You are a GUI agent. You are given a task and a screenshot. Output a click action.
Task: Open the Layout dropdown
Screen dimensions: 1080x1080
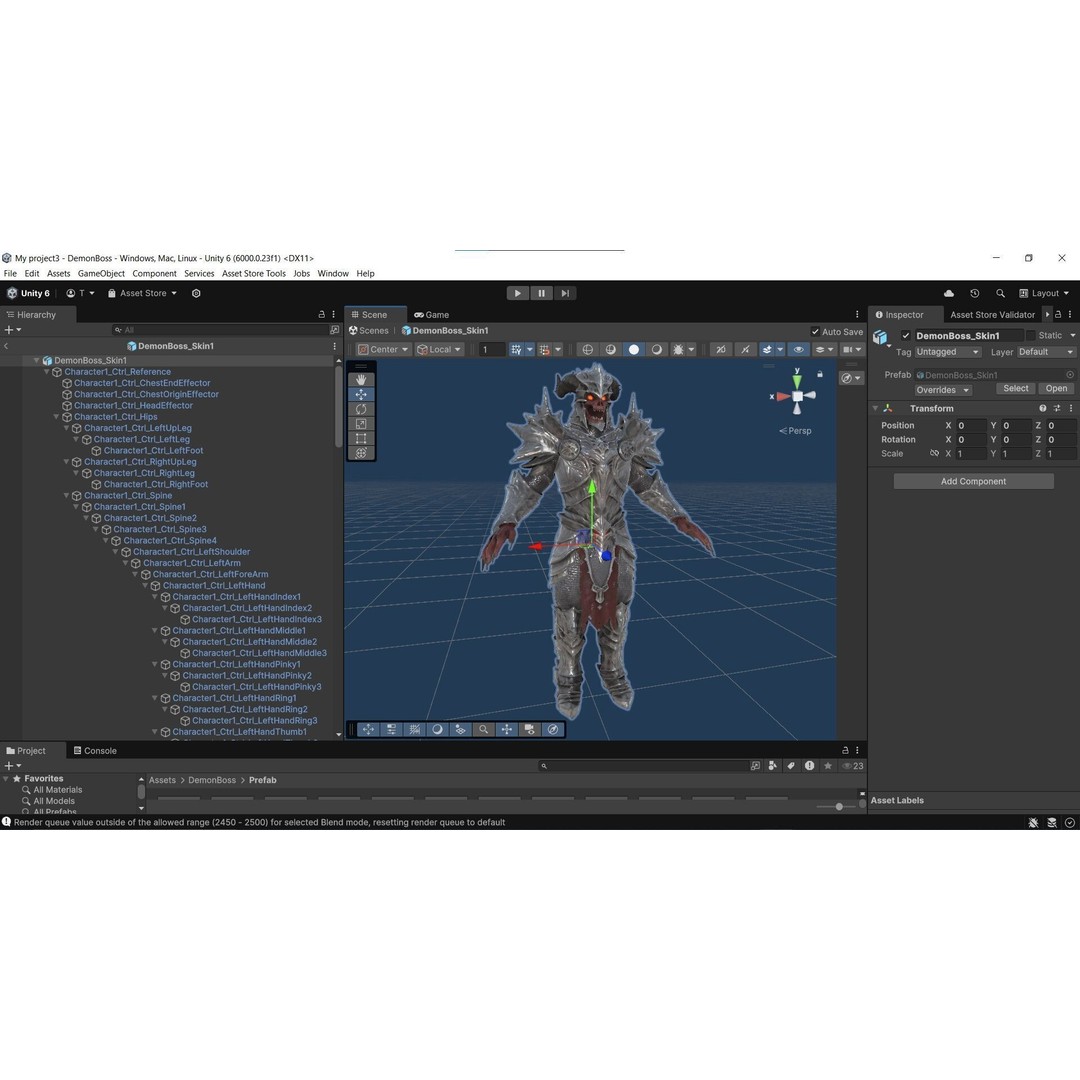tap(1044, 293)
